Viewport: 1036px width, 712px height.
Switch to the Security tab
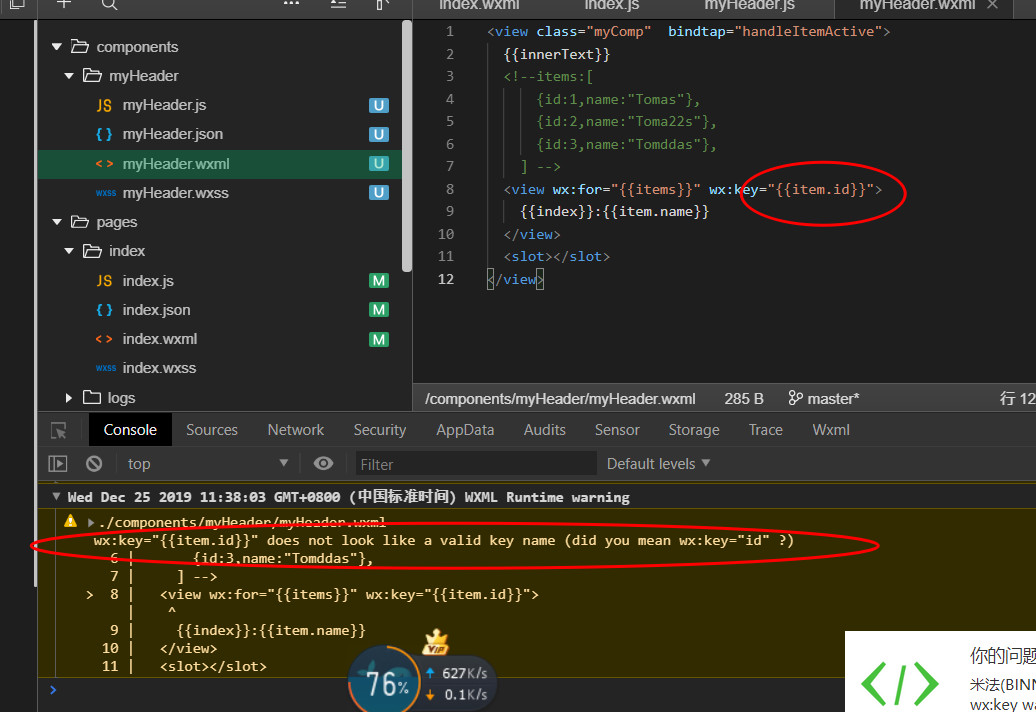380,430
